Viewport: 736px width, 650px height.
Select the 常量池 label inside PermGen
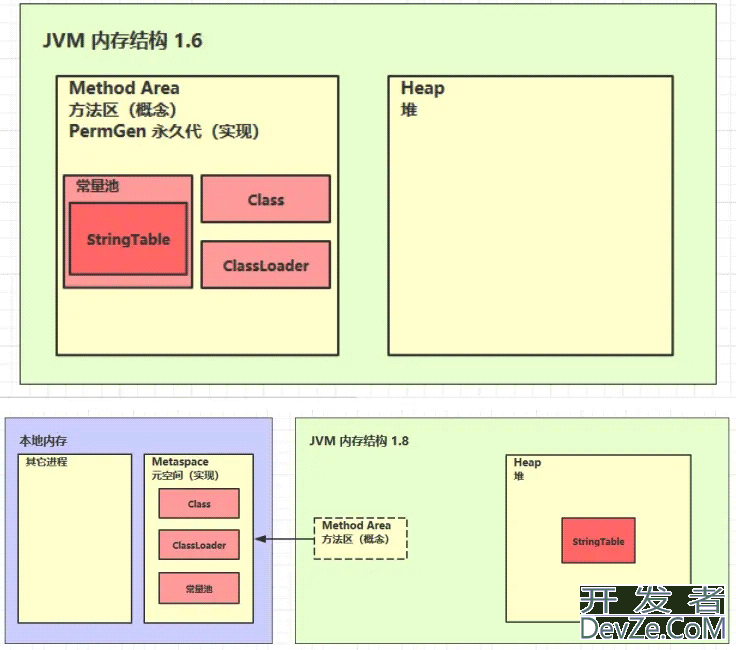(98, 186)
